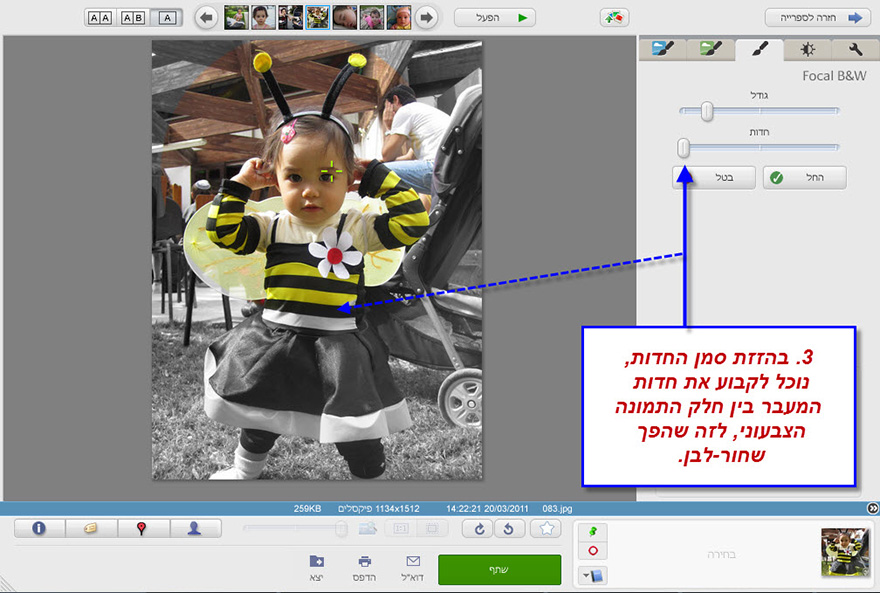This screenshot has width=880, height=593.
Task: Open the Focal B&W brush effects tab
Action: 758,48
